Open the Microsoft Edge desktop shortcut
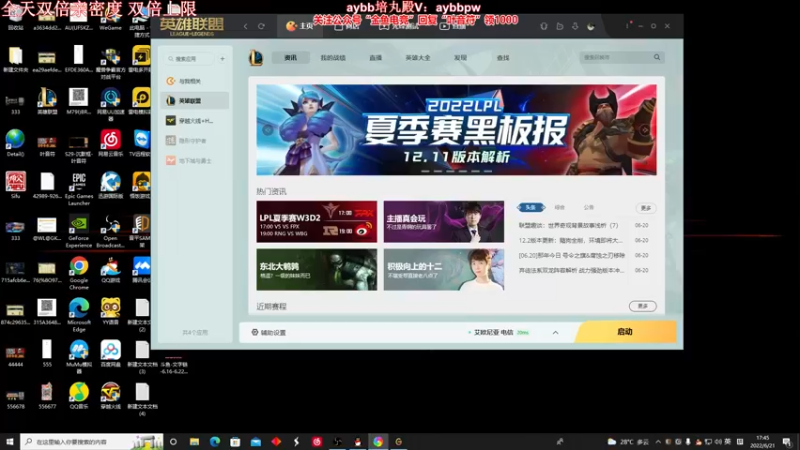 (79, 316)
